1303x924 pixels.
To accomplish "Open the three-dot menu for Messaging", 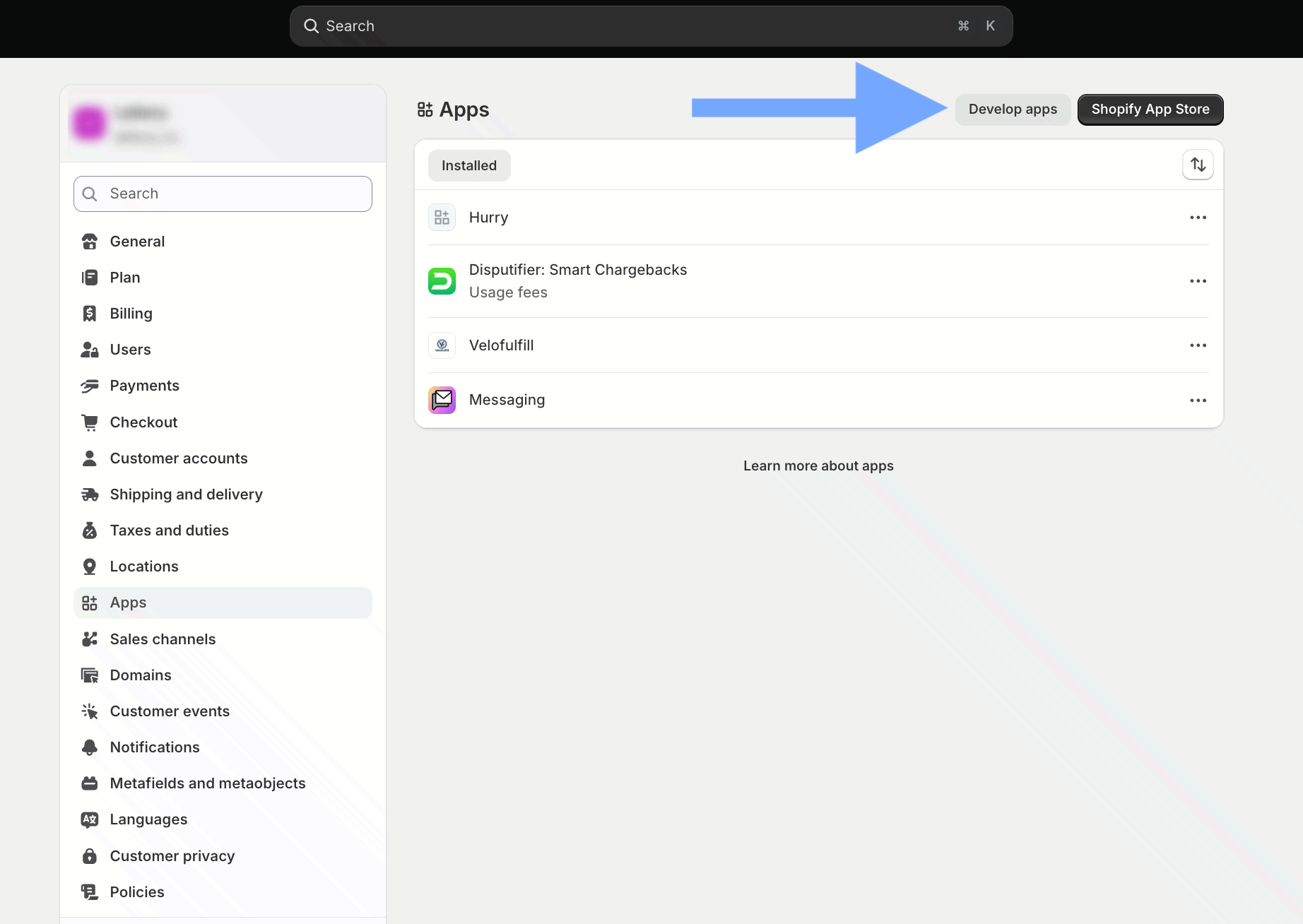I will 1198,401.
